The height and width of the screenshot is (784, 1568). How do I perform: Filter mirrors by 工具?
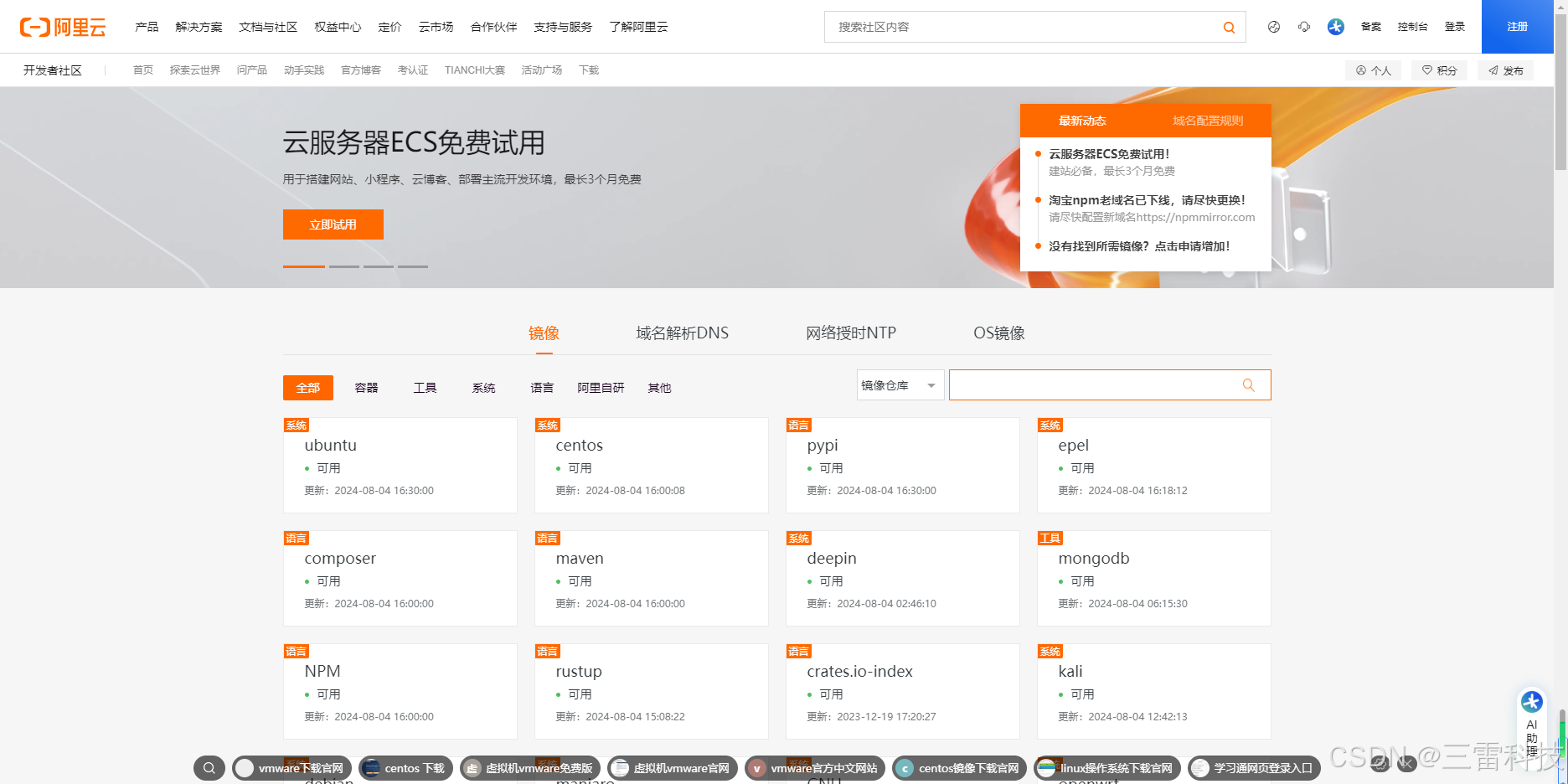426,388
